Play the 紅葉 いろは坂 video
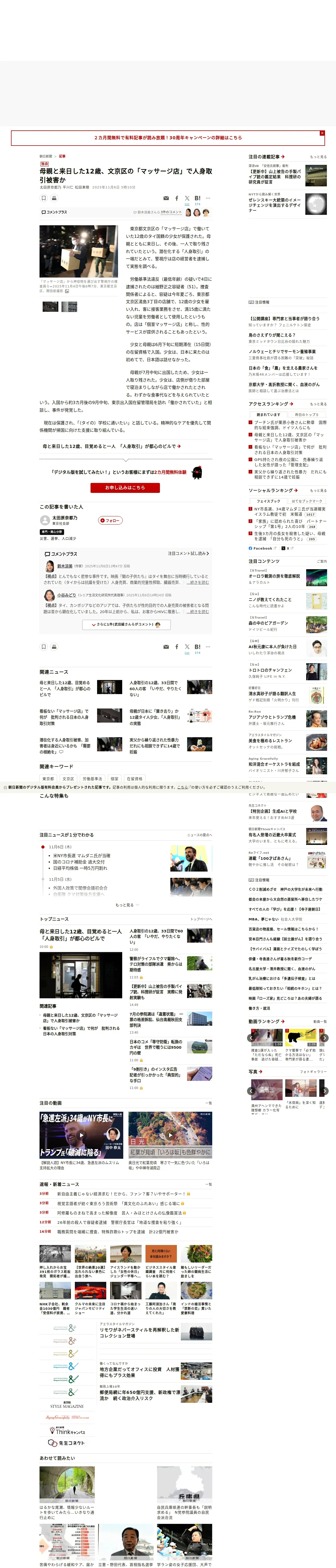 pos(170,1135)
